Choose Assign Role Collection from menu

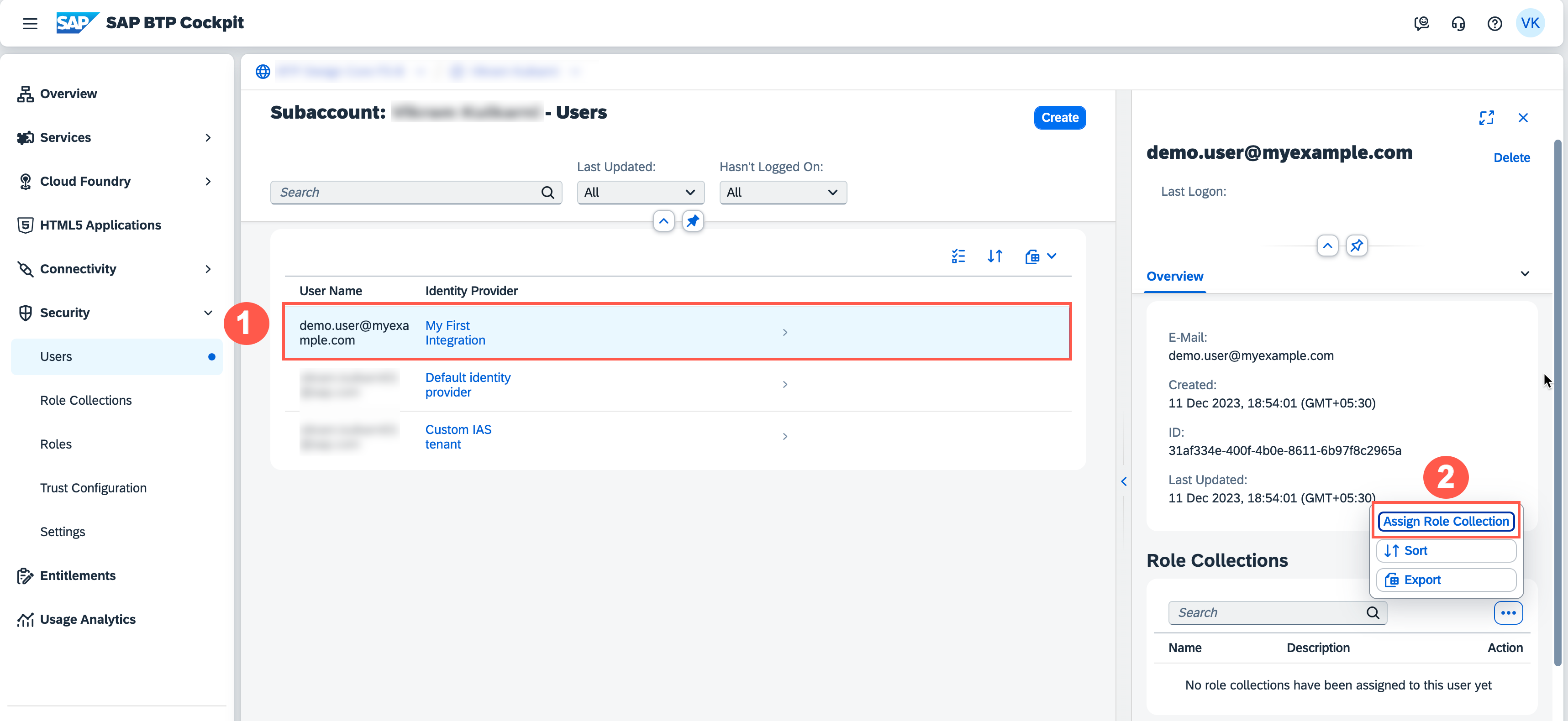tap(1446, 522)
